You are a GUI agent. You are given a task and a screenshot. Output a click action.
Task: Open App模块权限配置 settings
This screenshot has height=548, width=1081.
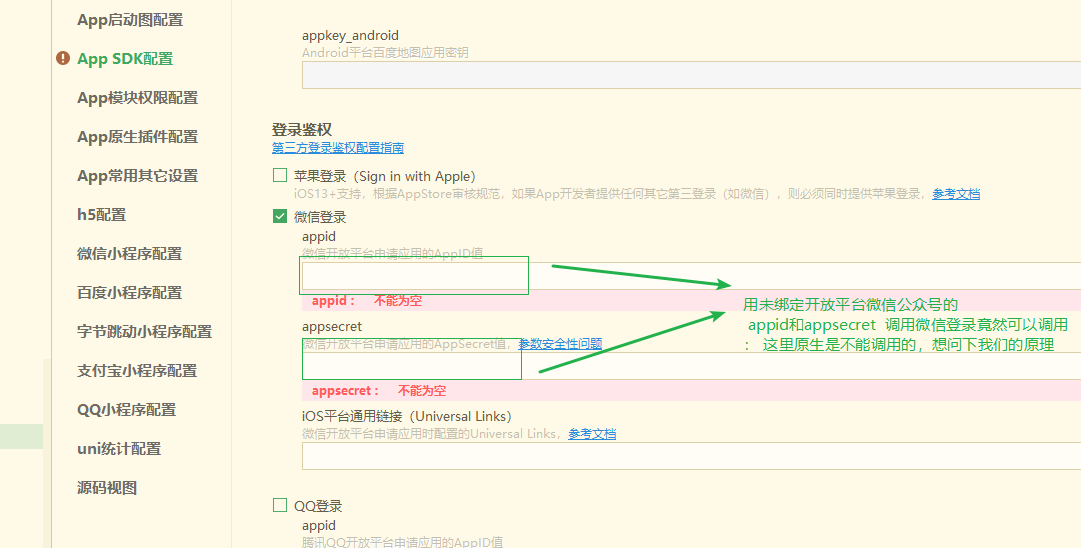point(137,98)
